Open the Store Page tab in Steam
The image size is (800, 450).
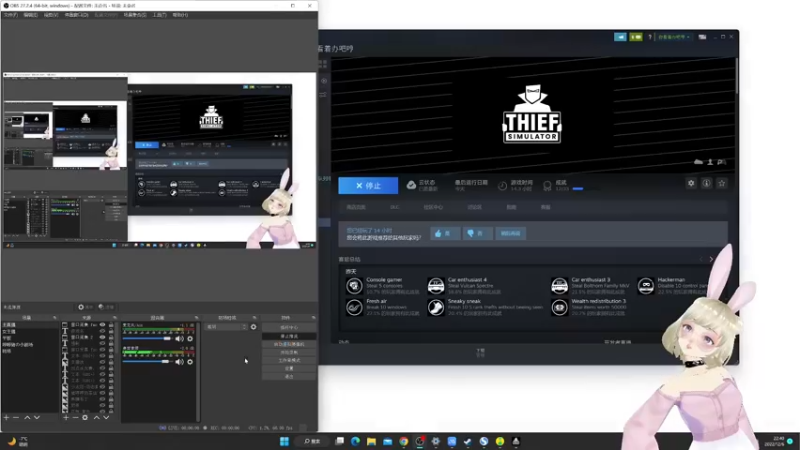[356, 207]
